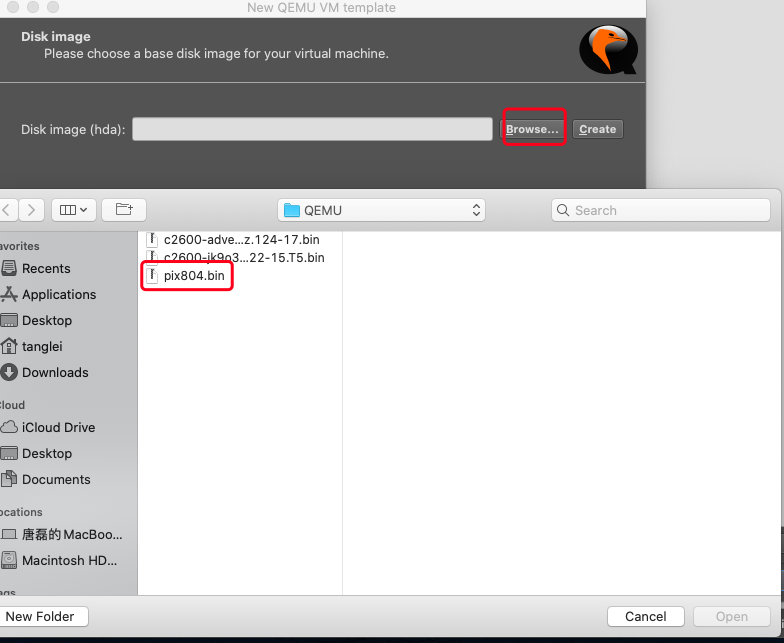The image size is (784, 643).
Task: Open the column view mode dropdown
Action: point(74,210)
